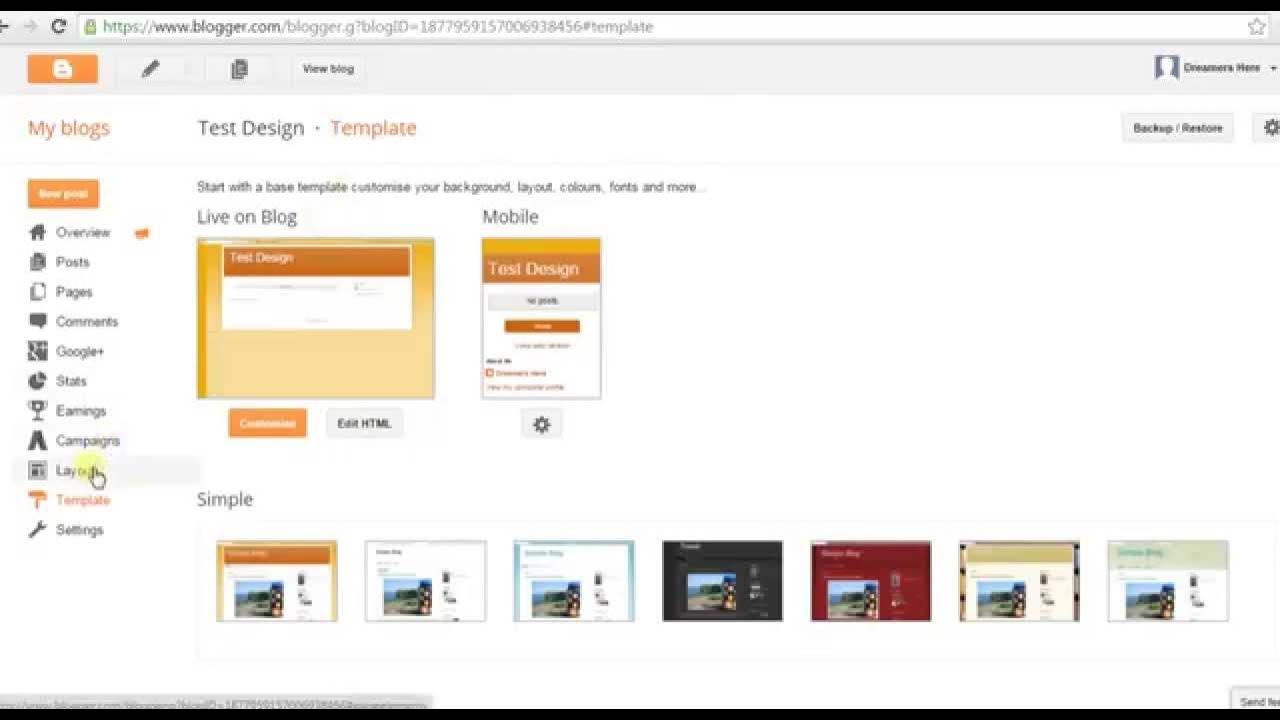Open Earnings section in sidebar

pyautogui.click(x=81, y=411)
